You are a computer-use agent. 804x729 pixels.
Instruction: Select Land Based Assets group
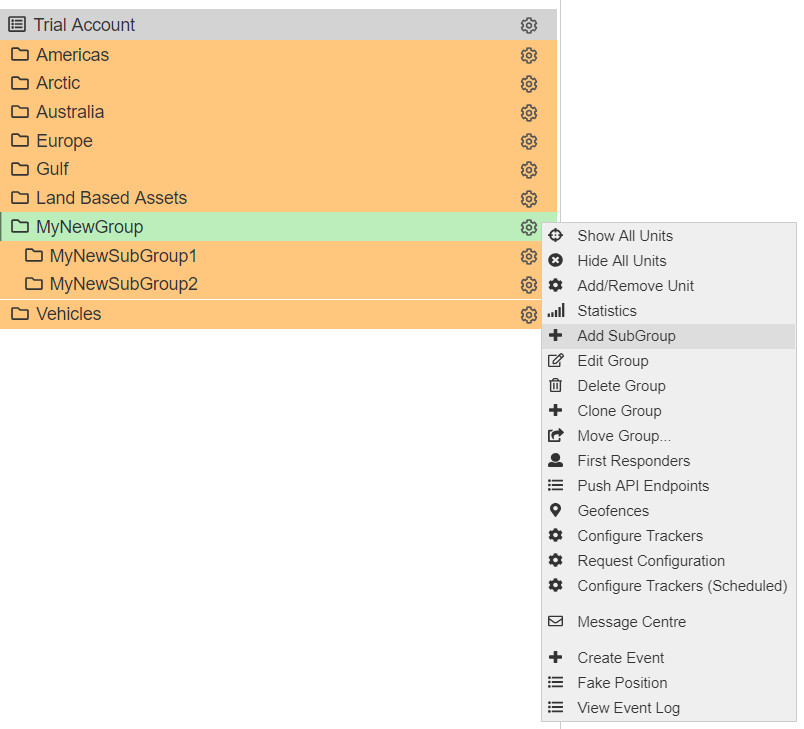coord(278,198)
